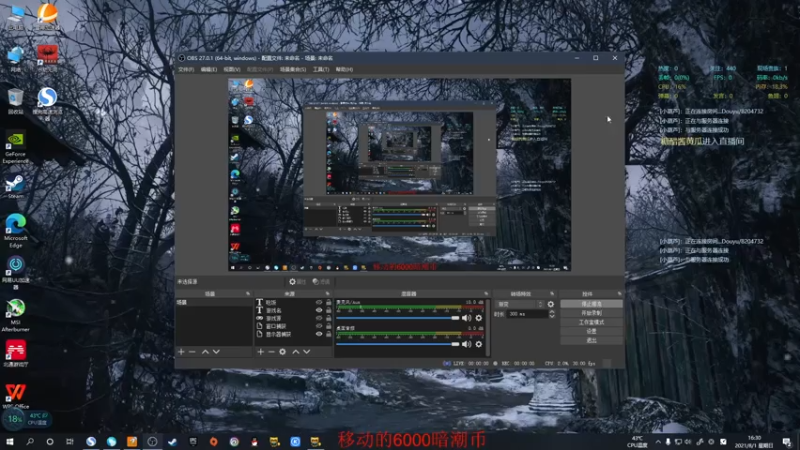800x450 pixels.
Task: Open source properties gear below sources list
Action: pos(283,352)
